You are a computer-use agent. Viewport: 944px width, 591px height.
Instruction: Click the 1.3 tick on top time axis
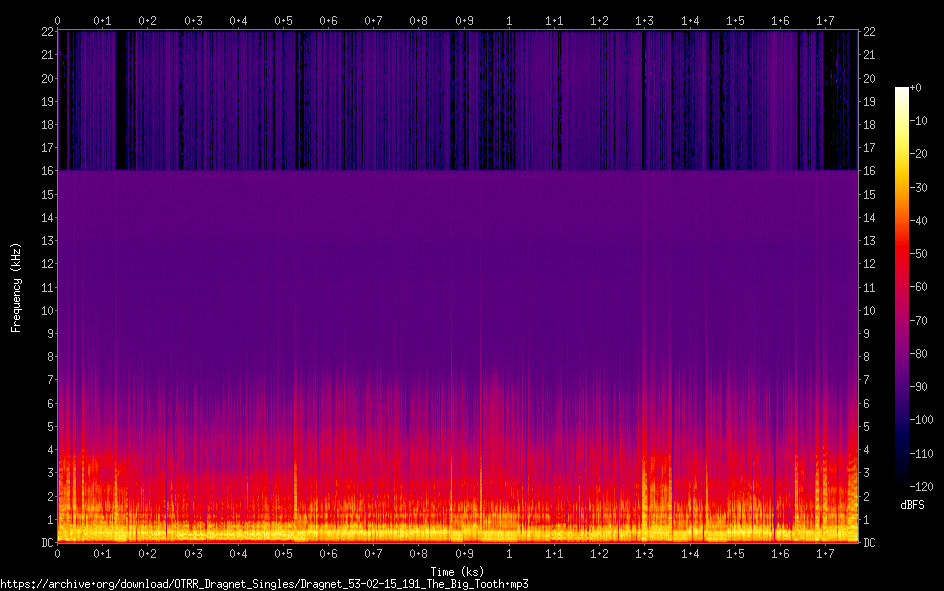point(645,20)
